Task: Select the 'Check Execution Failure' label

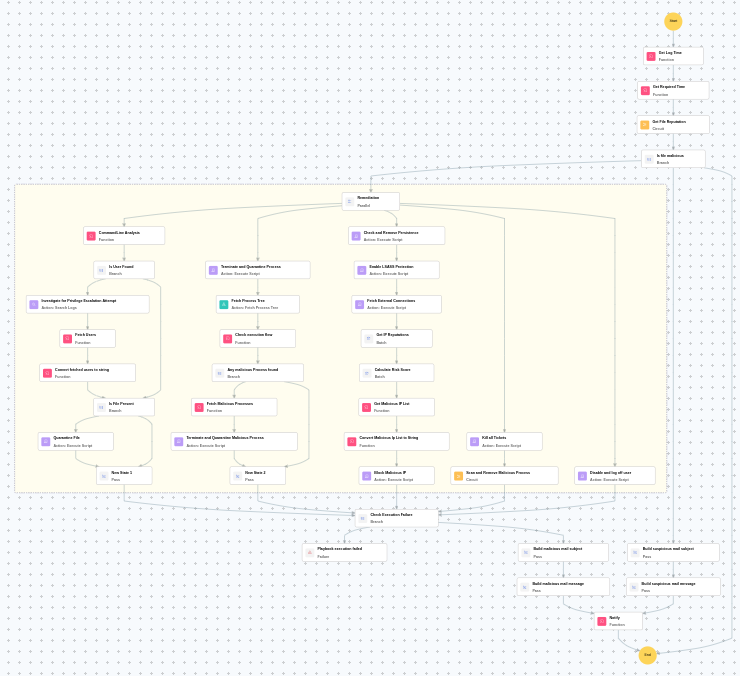Action: (x=391, y=515)
